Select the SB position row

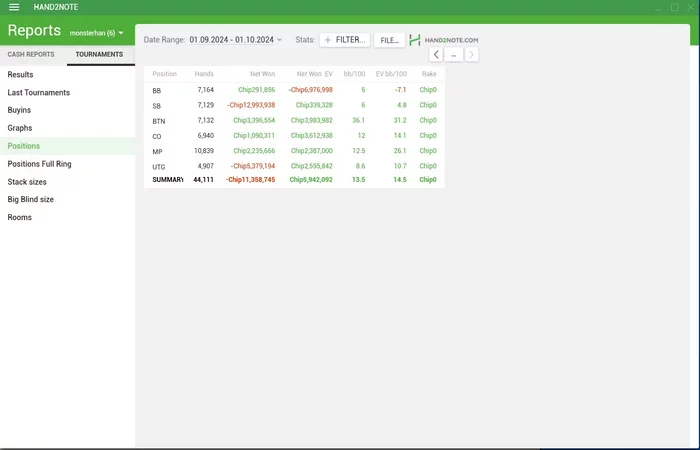pos(294,105)
